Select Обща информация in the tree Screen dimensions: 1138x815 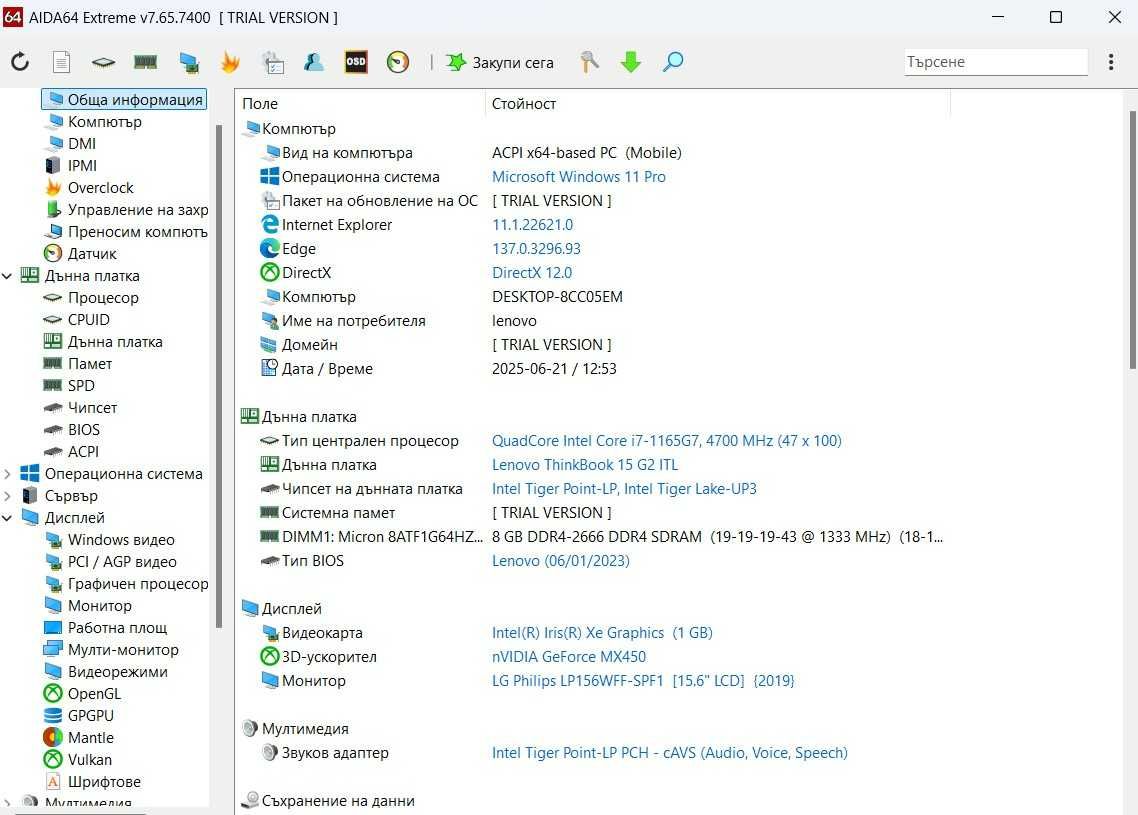125,99
